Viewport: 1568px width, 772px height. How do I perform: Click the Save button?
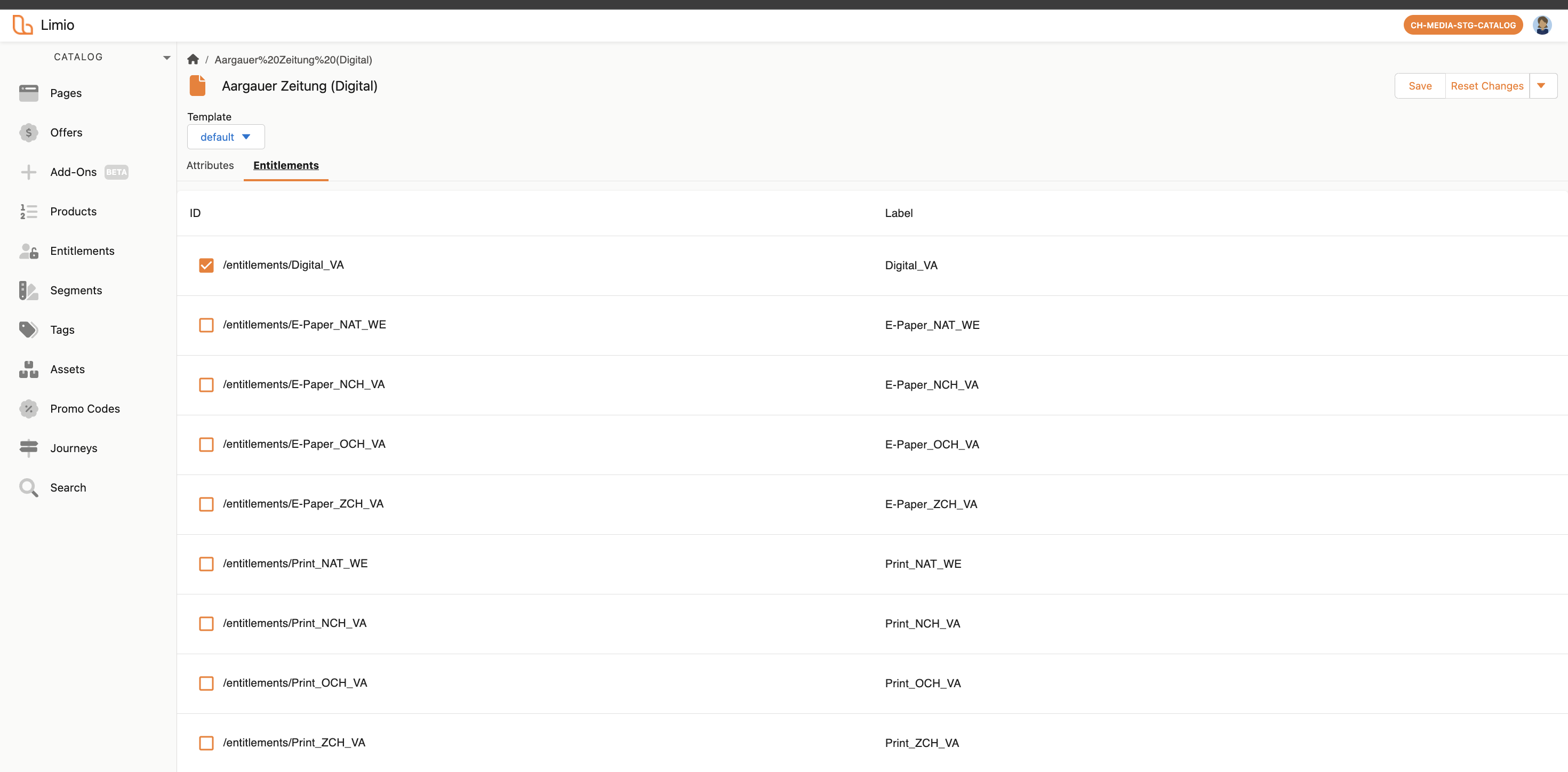pyautogui.click(x=1420, y=86)
